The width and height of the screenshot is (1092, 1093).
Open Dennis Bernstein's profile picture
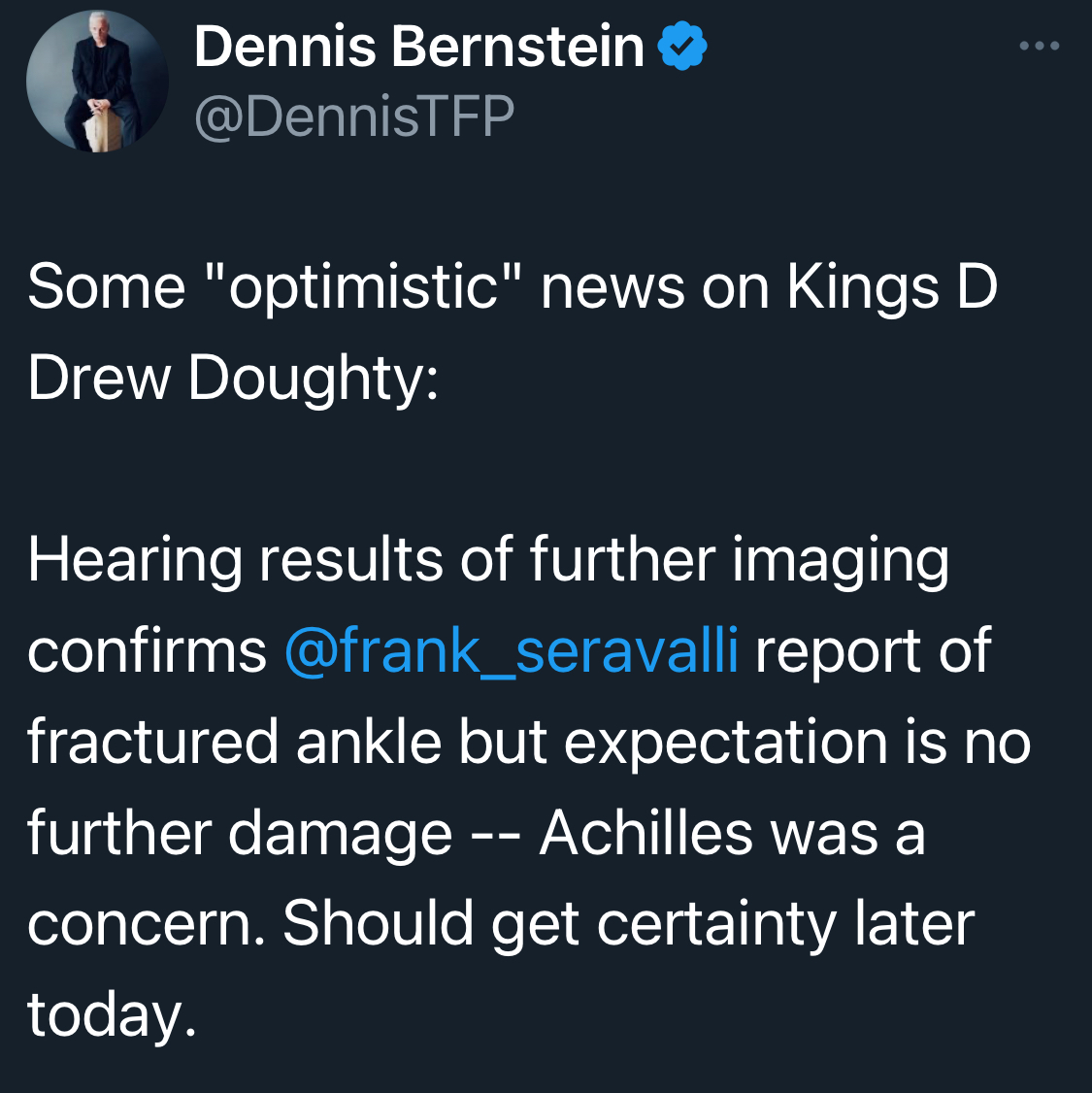pyautogui.click(x=98, y=81)
